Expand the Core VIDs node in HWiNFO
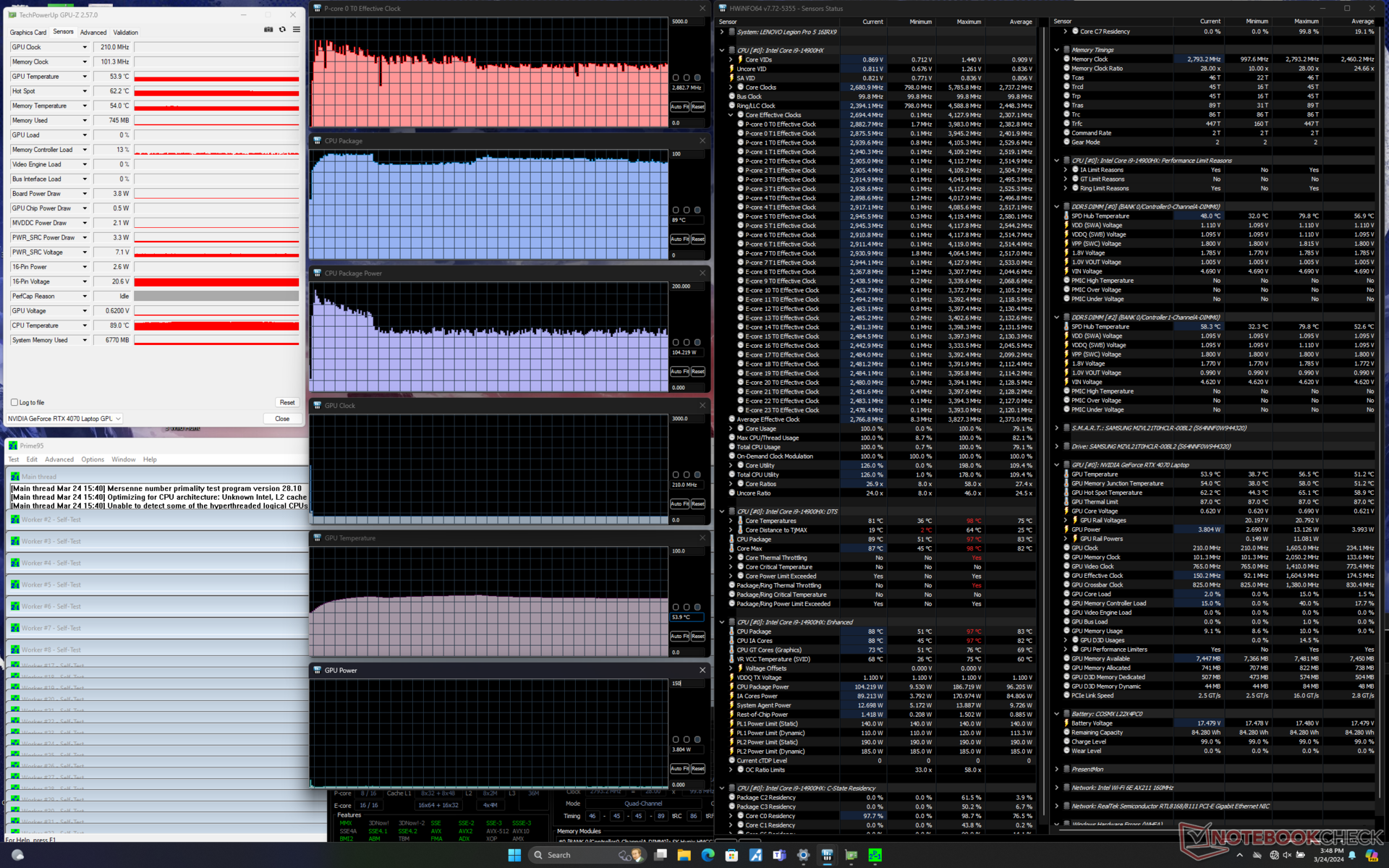The image size is (1389, 868). [x=731, y=60]
